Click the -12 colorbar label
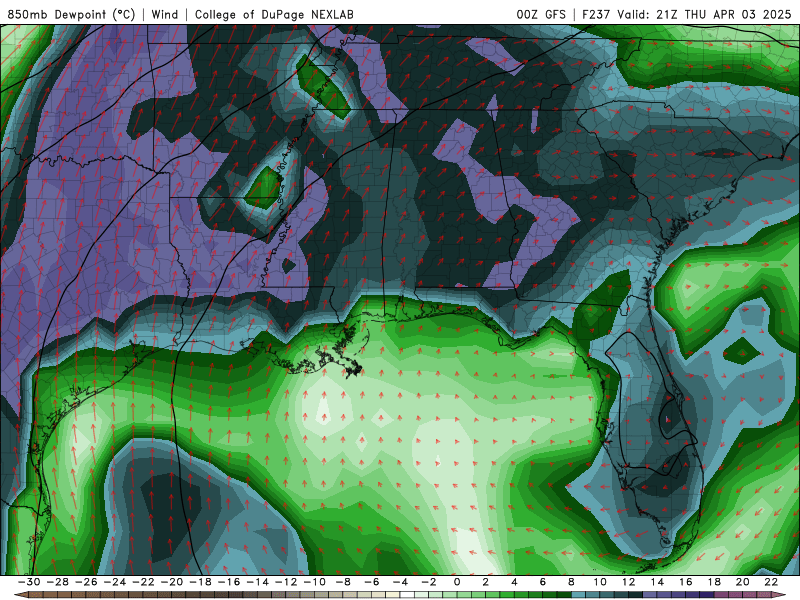 pyautogui.click(x=286, y=582)
